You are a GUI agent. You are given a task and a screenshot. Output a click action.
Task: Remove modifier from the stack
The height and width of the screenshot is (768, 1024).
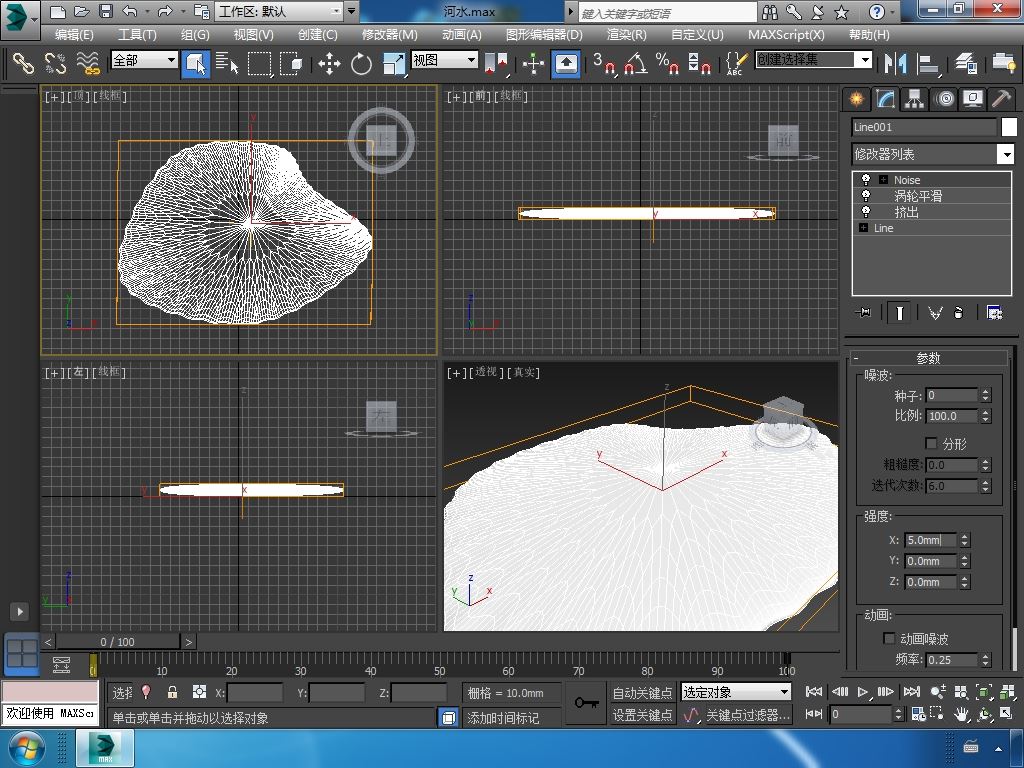pos(958,313)
